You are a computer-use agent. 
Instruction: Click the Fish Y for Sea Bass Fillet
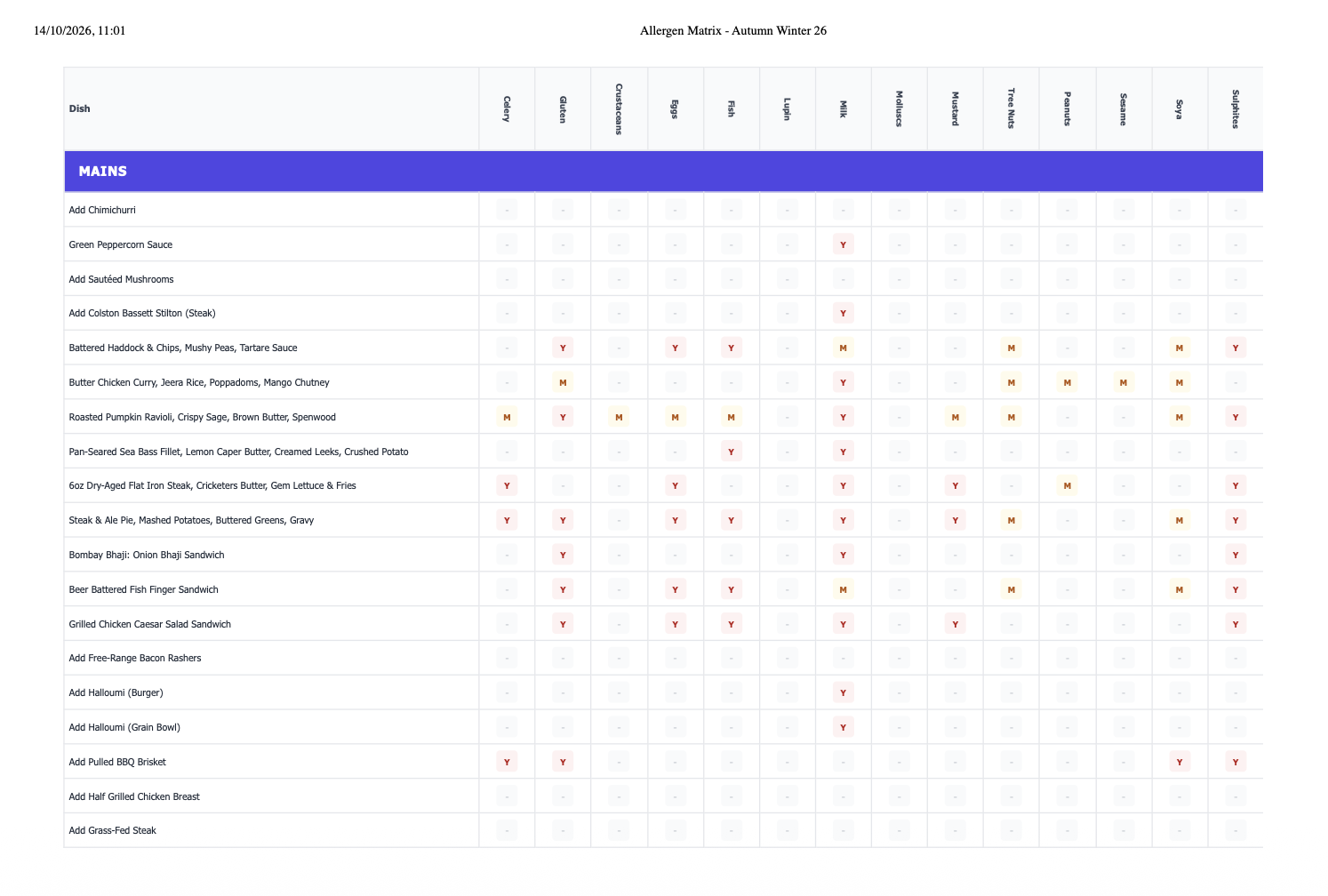[x=731, y=452]
